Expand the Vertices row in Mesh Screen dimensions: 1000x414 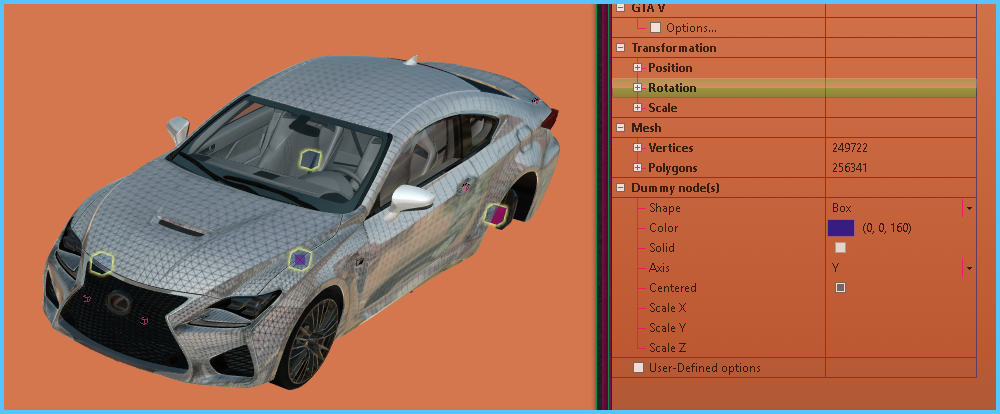(x=637, y=148)
